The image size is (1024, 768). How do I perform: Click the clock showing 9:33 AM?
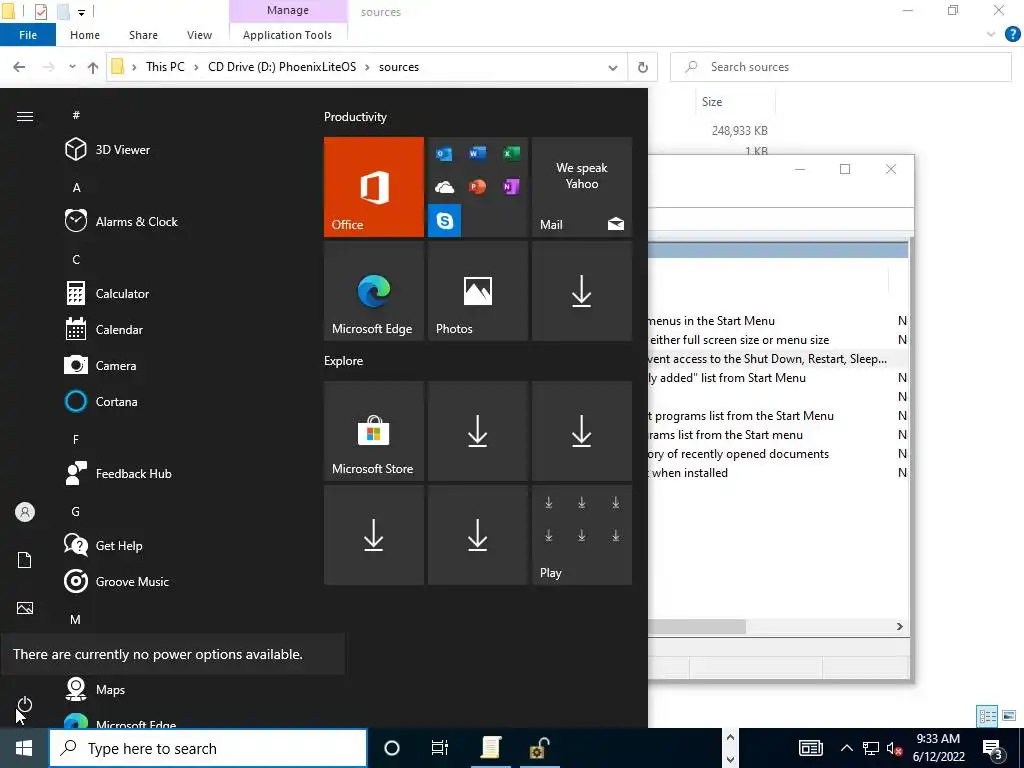938,739
